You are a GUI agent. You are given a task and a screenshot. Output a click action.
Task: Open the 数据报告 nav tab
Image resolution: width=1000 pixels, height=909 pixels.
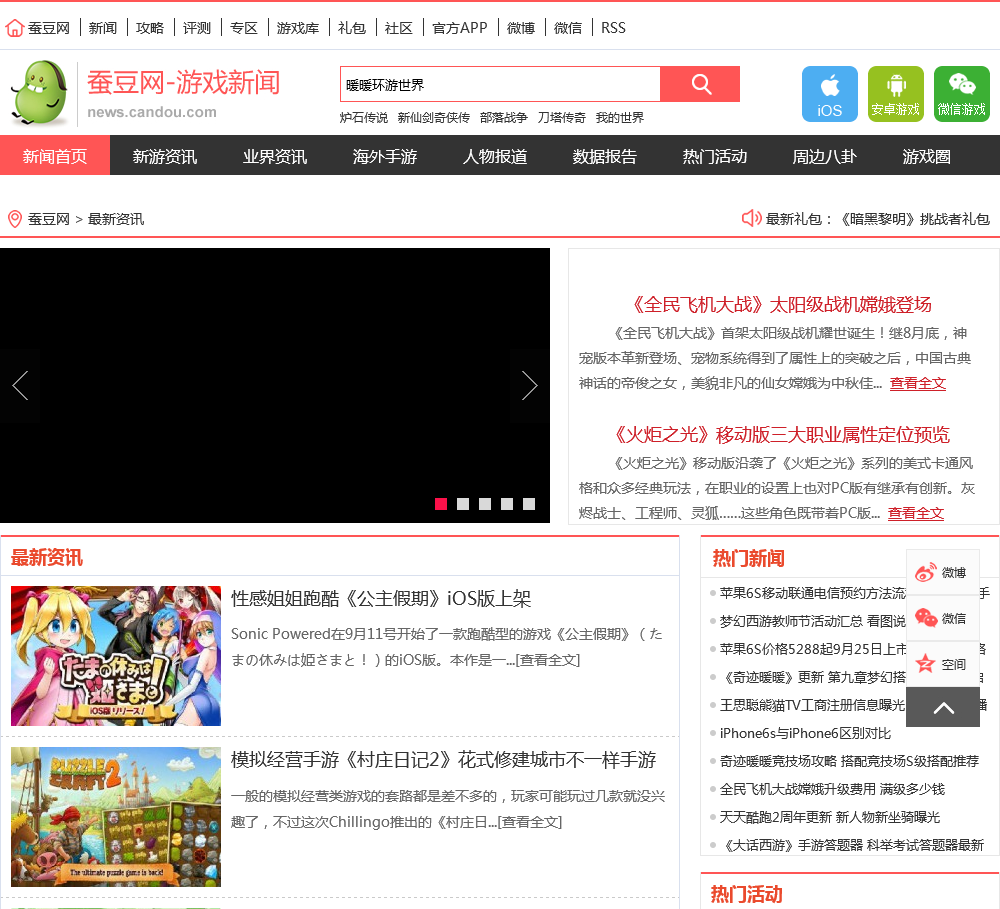605,156
